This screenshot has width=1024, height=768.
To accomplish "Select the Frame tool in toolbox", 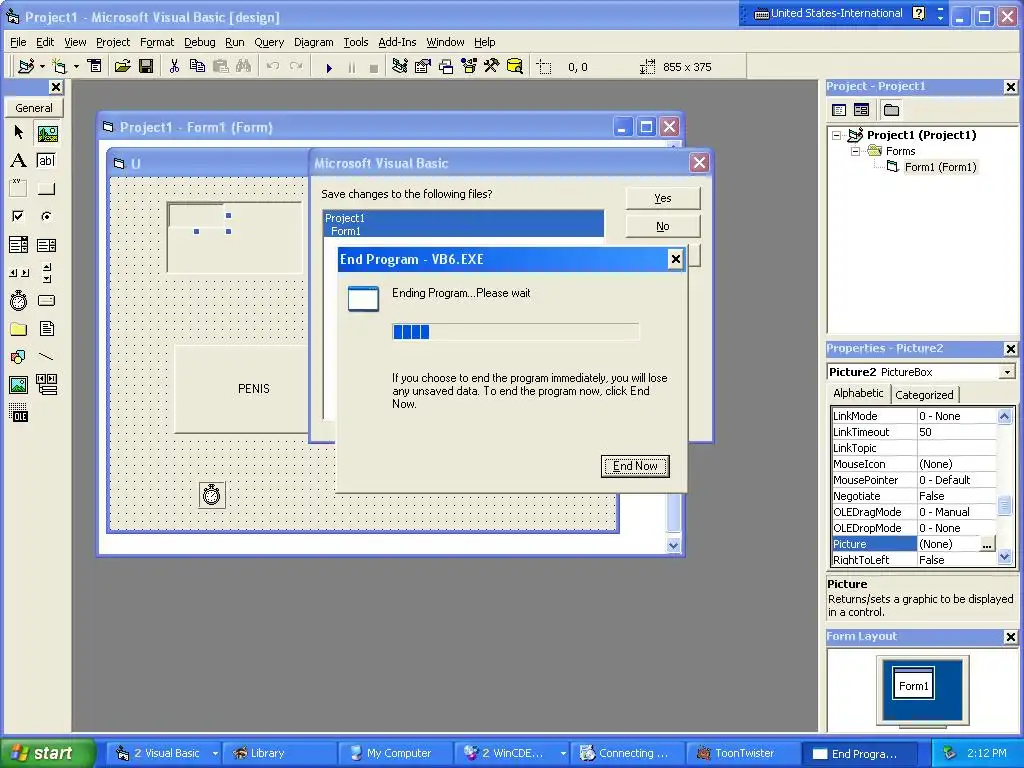I will click(18, 189).
